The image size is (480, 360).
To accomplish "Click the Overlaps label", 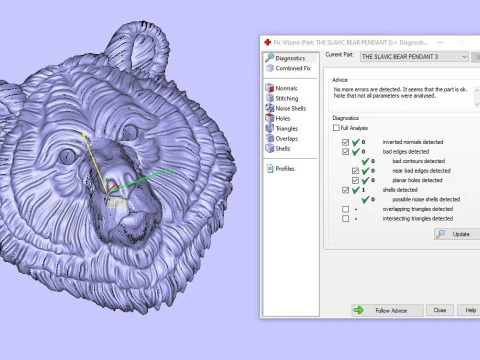I will (287, 138).
